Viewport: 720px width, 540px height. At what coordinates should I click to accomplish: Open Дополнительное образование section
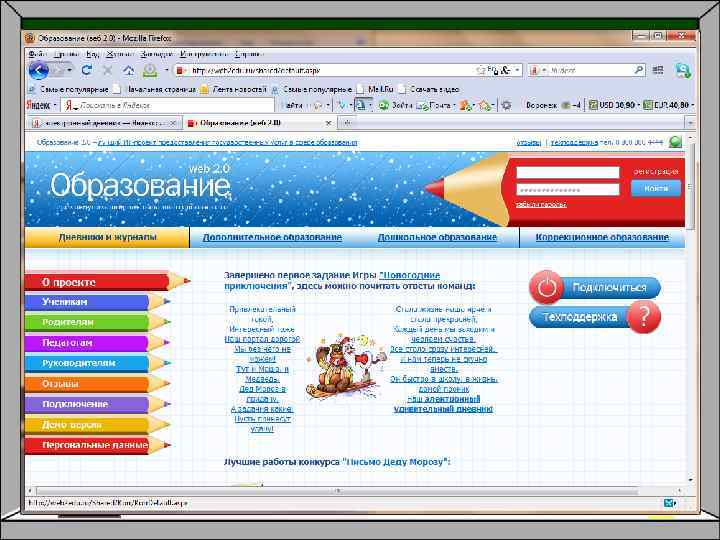pos(272,237)
